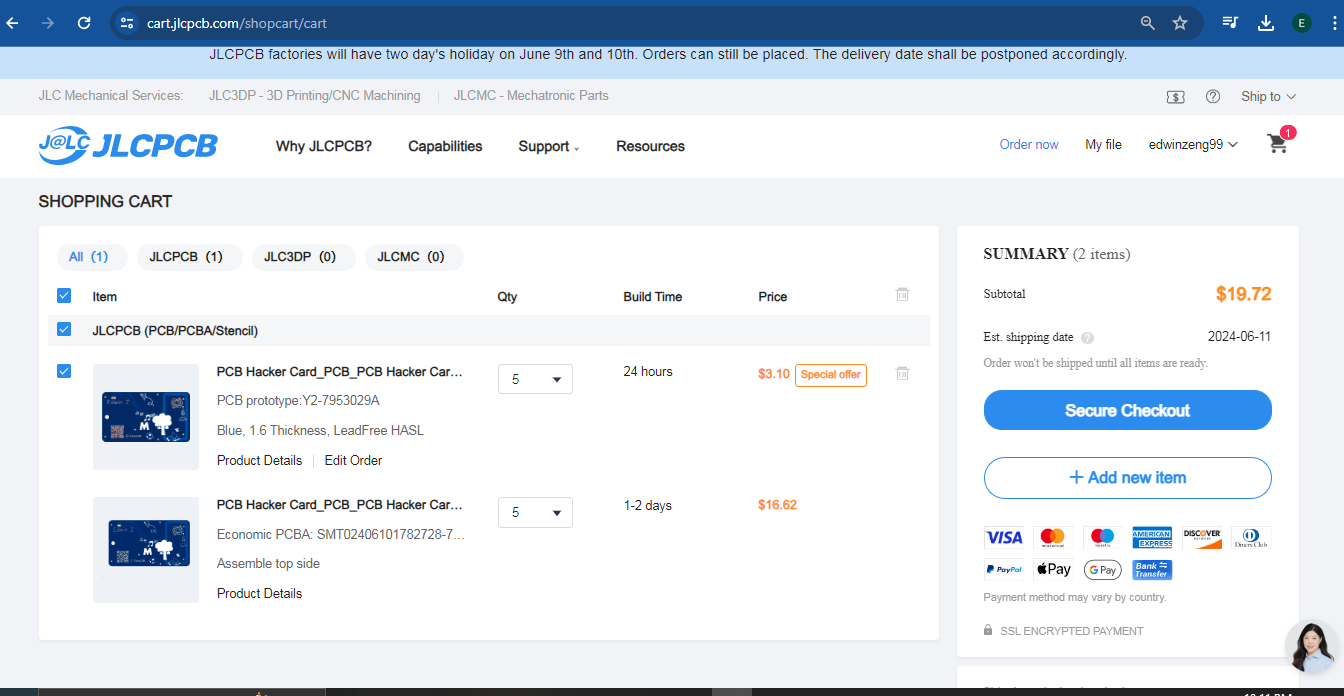Open the Why JLCPCB? menu item

[x=324, y=146]
